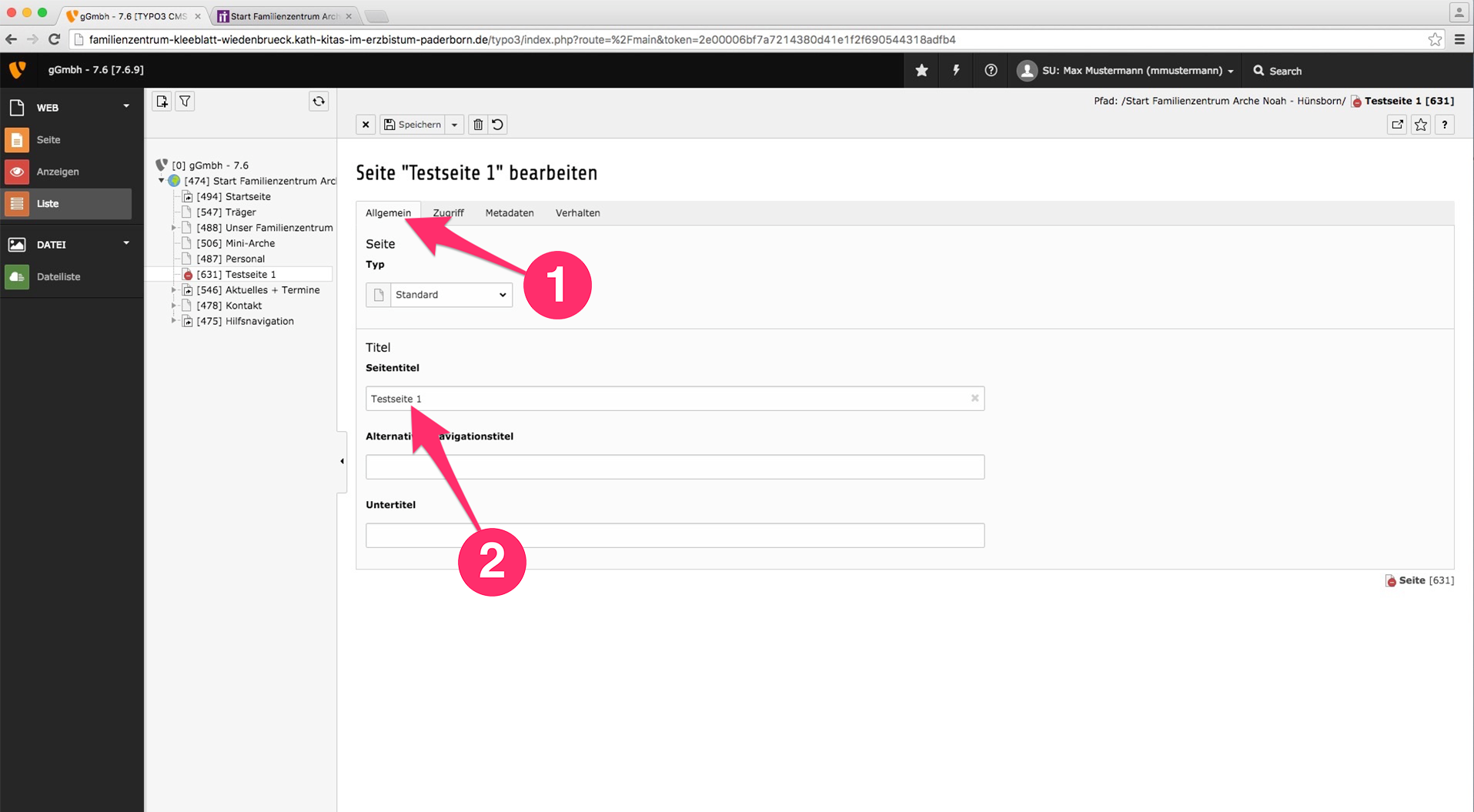Click the new page icon above tree
Screen dimensions: 1474x812
click(162, 102)
